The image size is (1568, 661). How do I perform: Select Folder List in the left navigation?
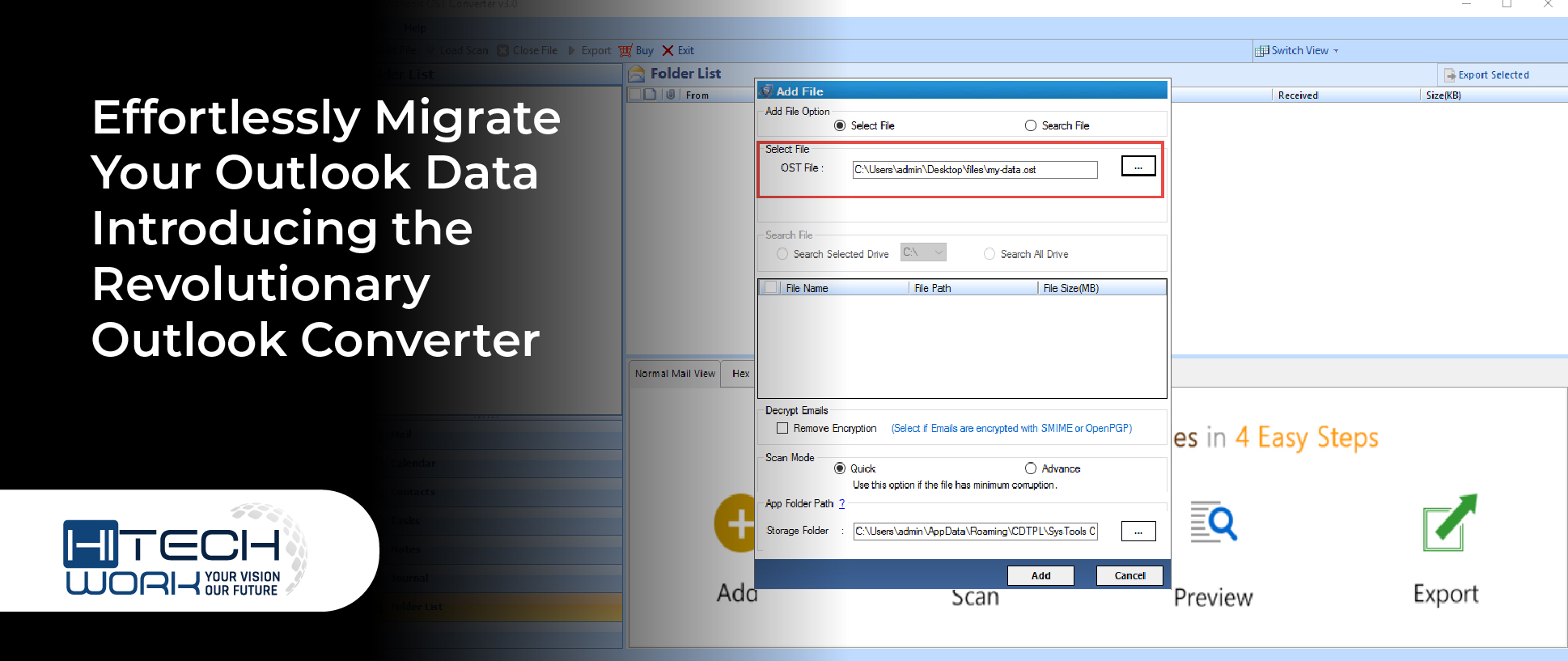(x=417, y=607)
